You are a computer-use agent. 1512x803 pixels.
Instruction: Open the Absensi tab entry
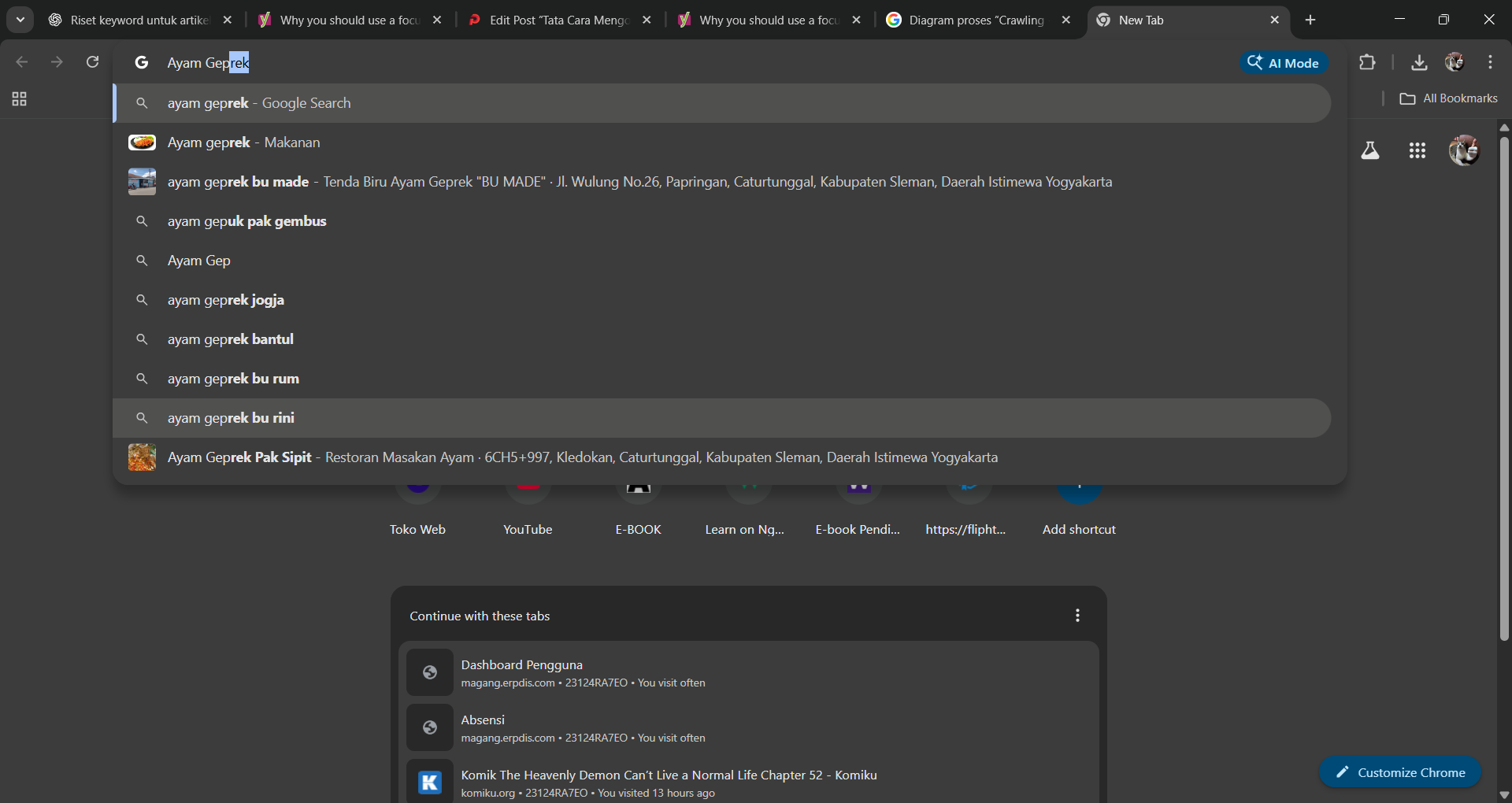pos(748,728)
